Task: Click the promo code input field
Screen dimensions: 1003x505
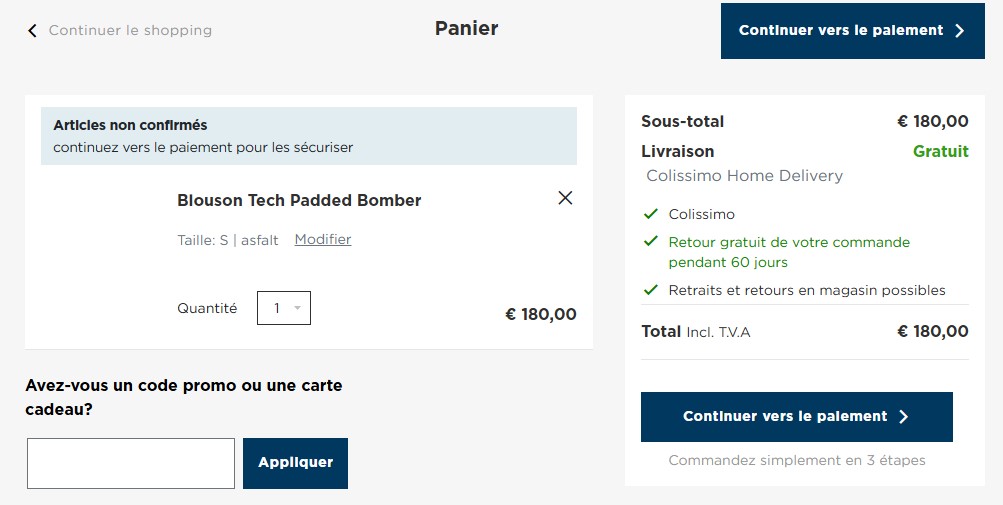Action: (x=131, y=463)
